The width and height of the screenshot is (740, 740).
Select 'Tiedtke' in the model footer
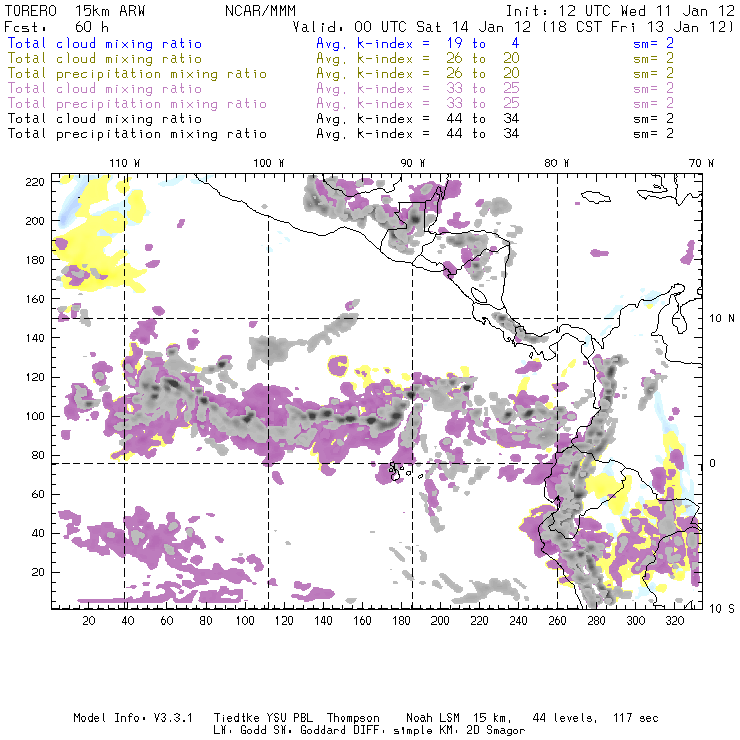coord(236,718)
